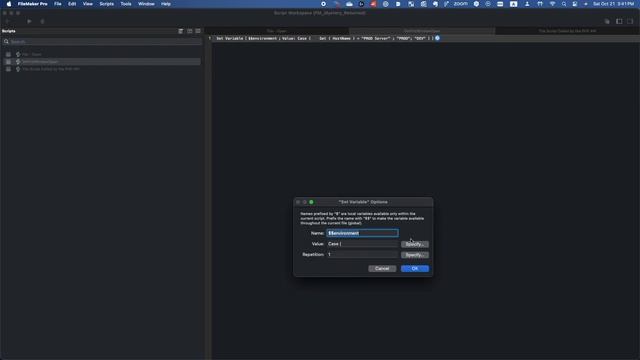Click the date and time display
Viewport: 640px width, 360px height.
point(613,4)
